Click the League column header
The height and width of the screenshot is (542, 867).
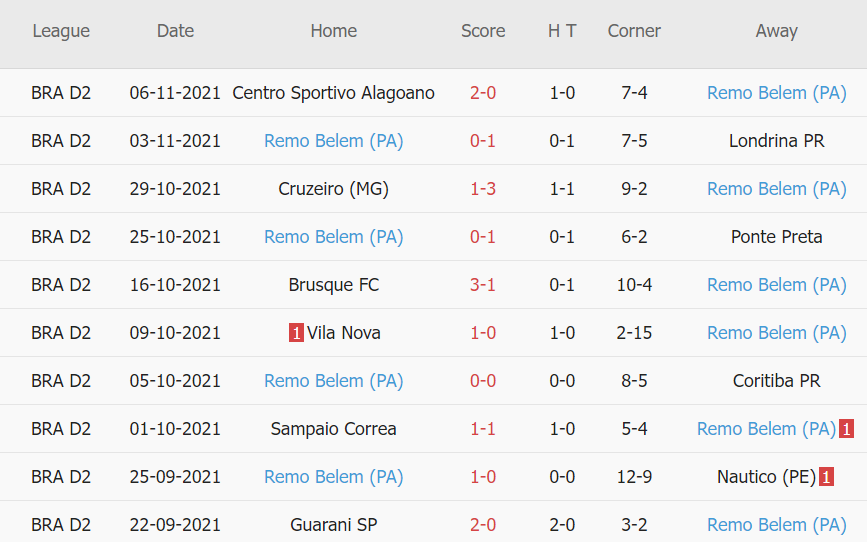[61, 31]
